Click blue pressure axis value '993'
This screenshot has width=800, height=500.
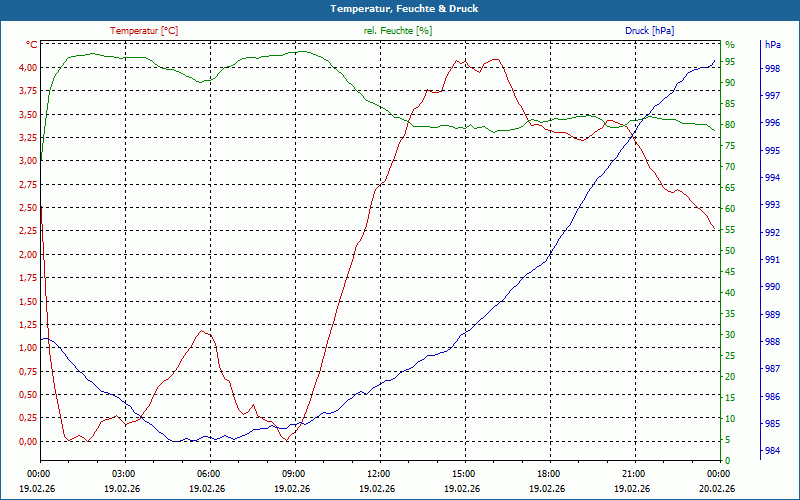(772, 205)
